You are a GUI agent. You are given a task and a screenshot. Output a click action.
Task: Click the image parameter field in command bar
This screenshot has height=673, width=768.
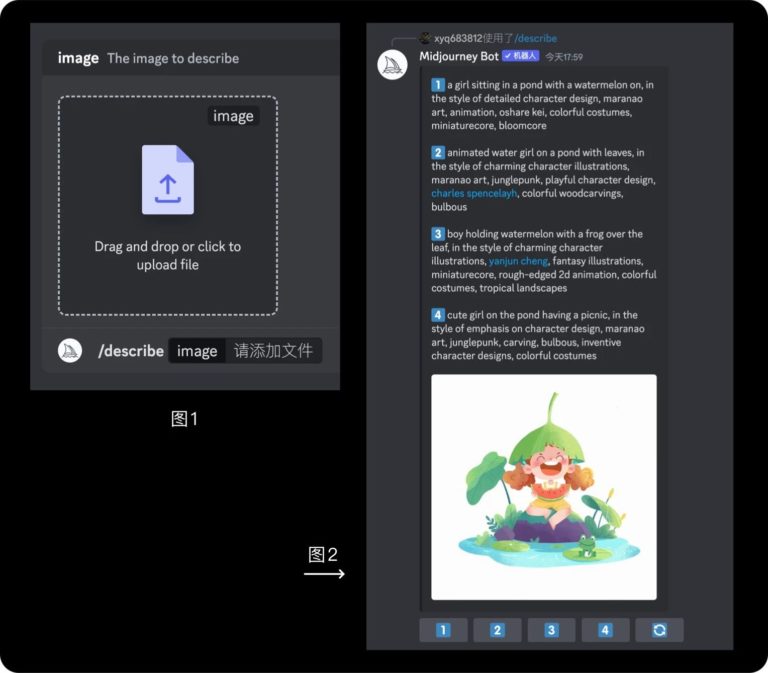click(x=197, y=351)
